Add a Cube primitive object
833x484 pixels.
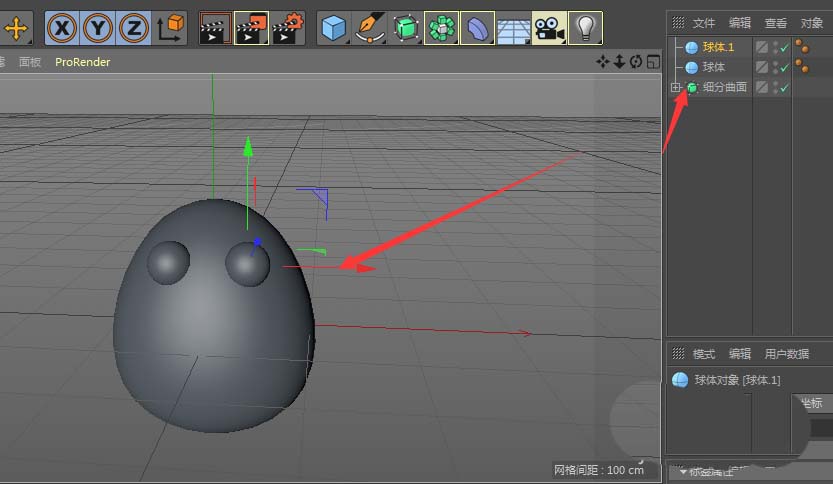[x=334, y=28]
